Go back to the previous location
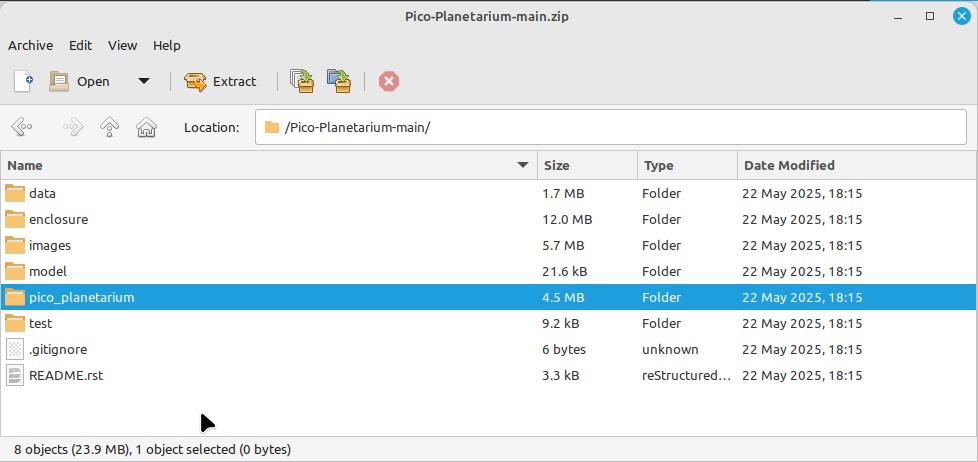 (x=22, y=127)
